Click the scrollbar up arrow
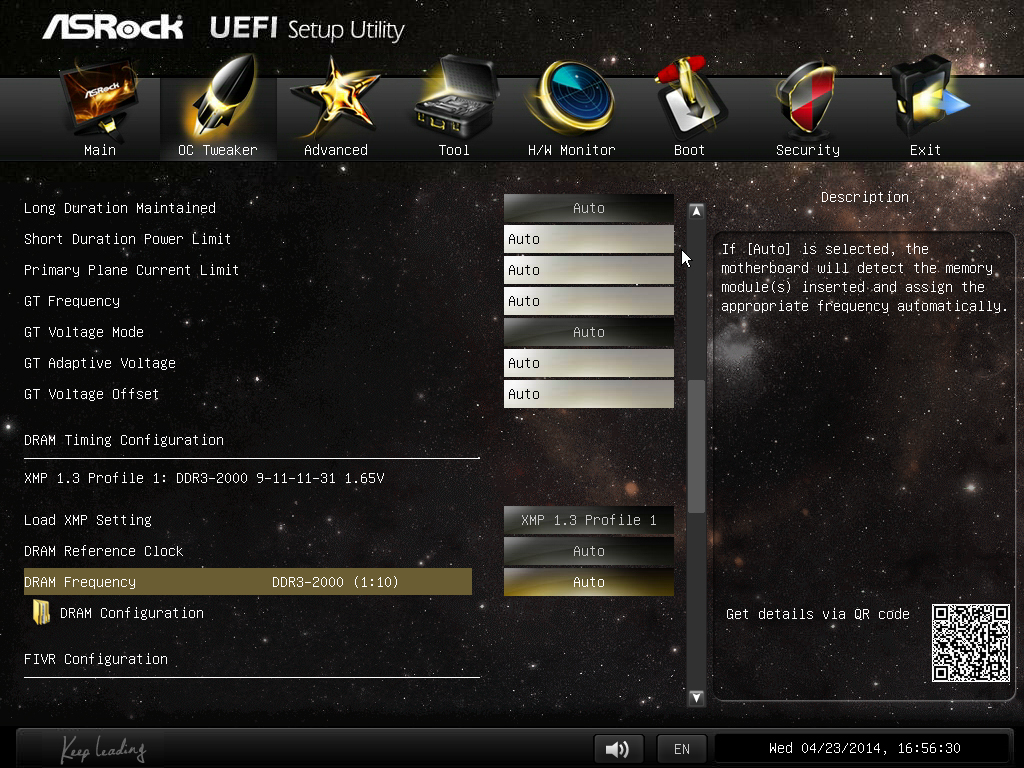Image resolution: width=1024 pixels, height=768 pixels. tap(697, 212)
